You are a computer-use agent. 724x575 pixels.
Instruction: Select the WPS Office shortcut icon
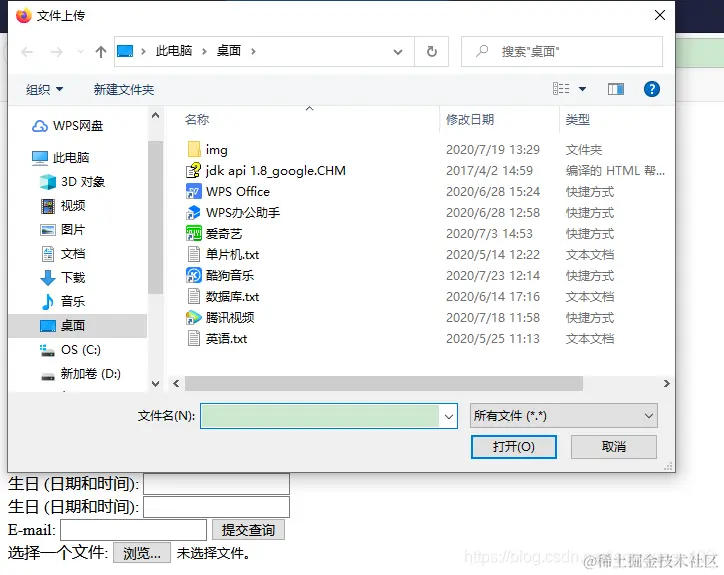[193, 191]
